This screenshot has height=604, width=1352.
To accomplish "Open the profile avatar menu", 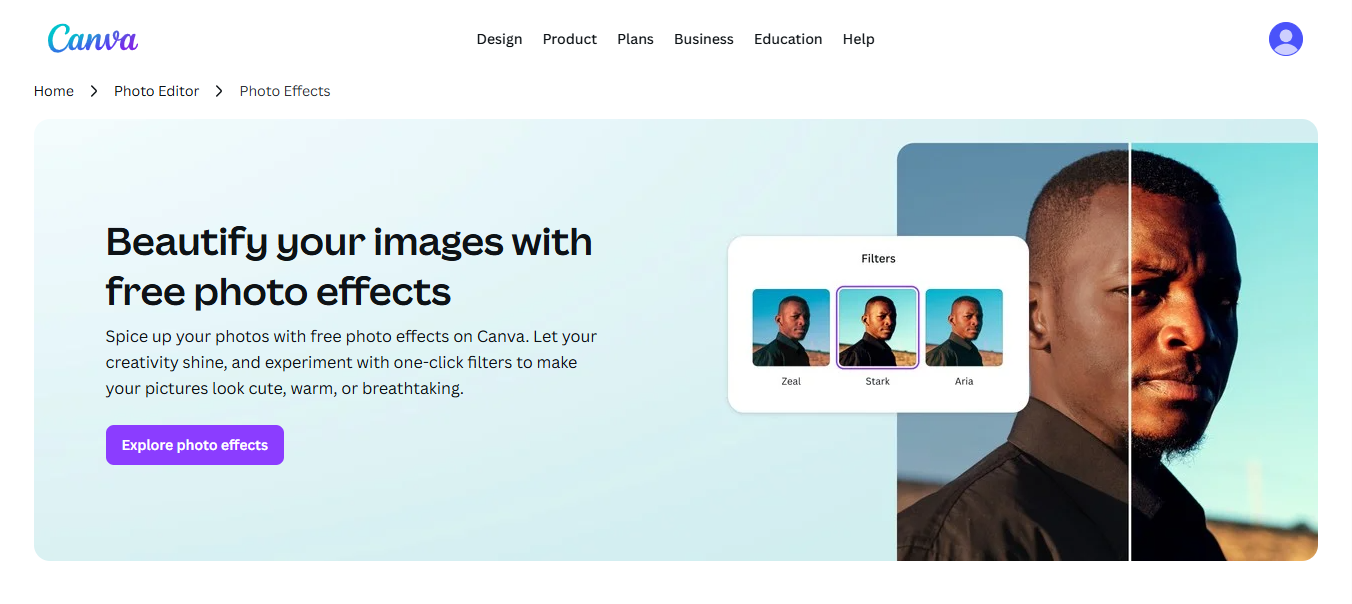I will pos(1286,38).
